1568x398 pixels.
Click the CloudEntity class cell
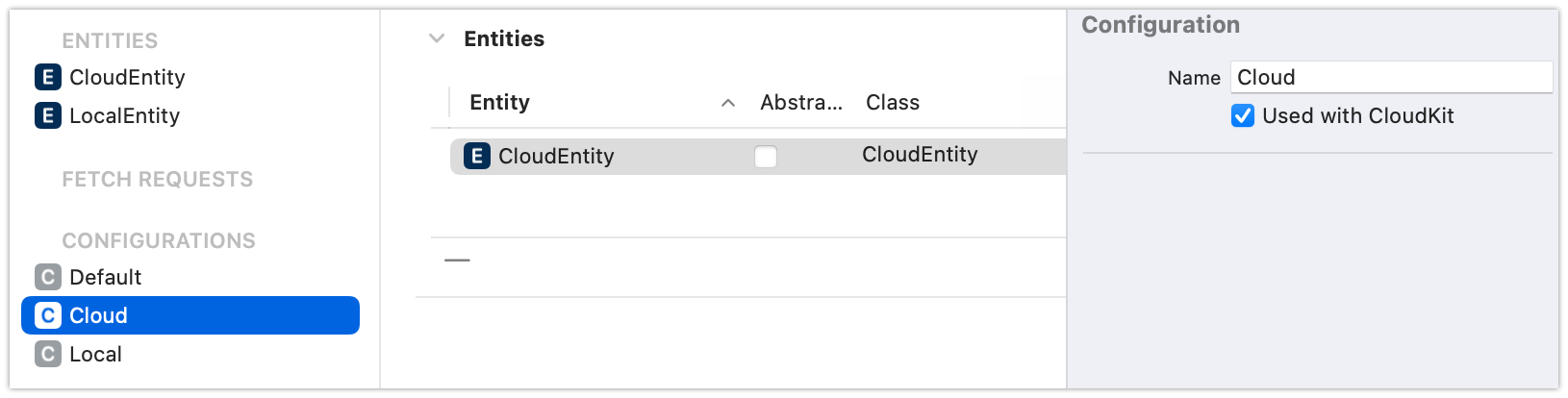(x=920, y=155)
